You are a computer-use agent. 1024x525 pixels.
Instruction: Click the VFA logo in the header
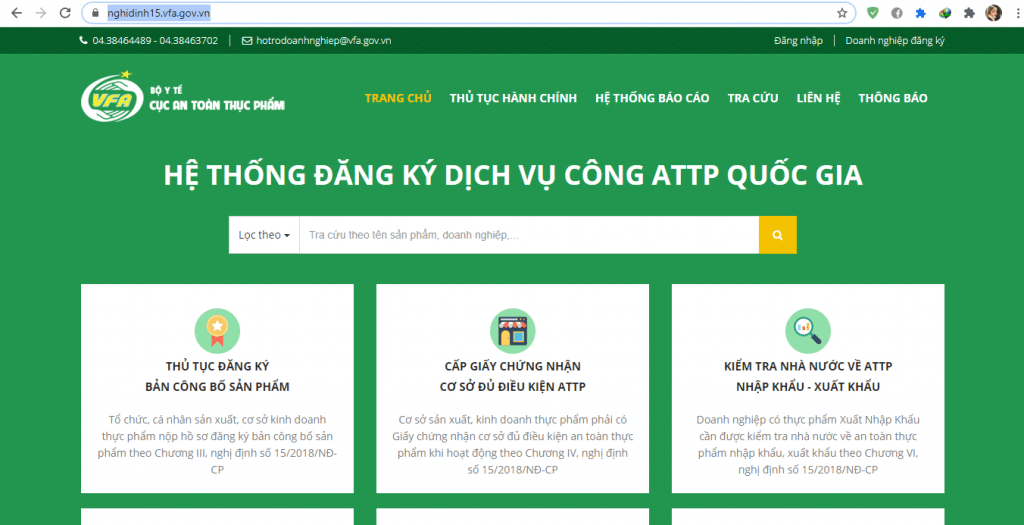tap(112, 97)
